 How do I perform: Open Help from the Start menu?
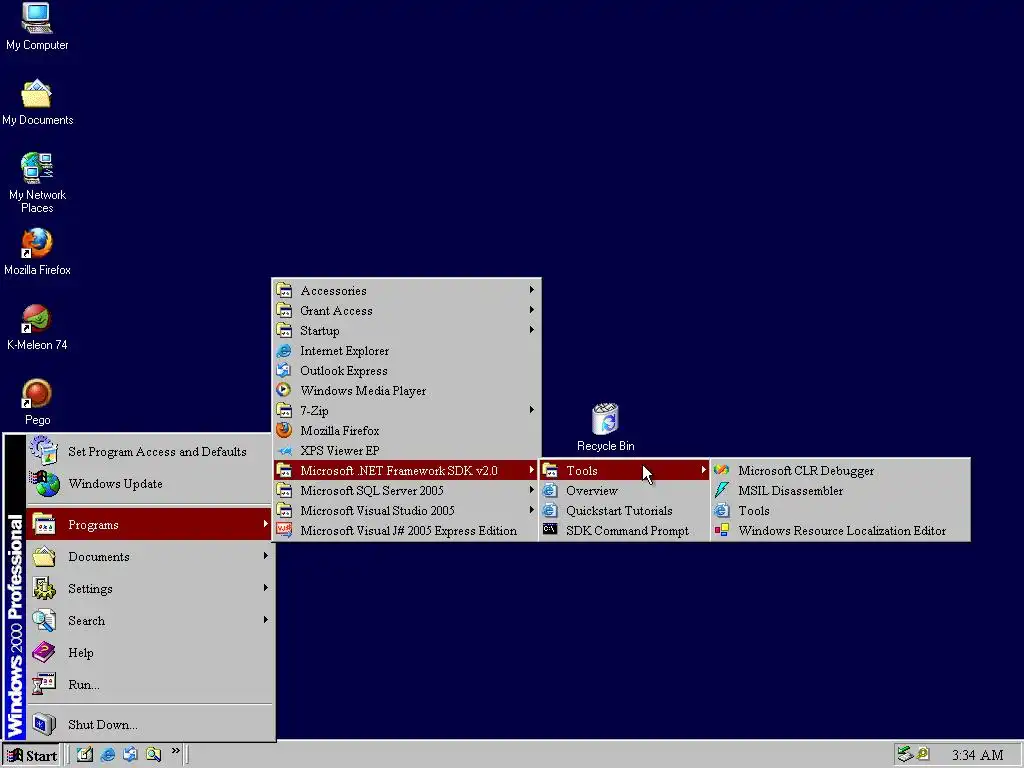tap(150, 652)
